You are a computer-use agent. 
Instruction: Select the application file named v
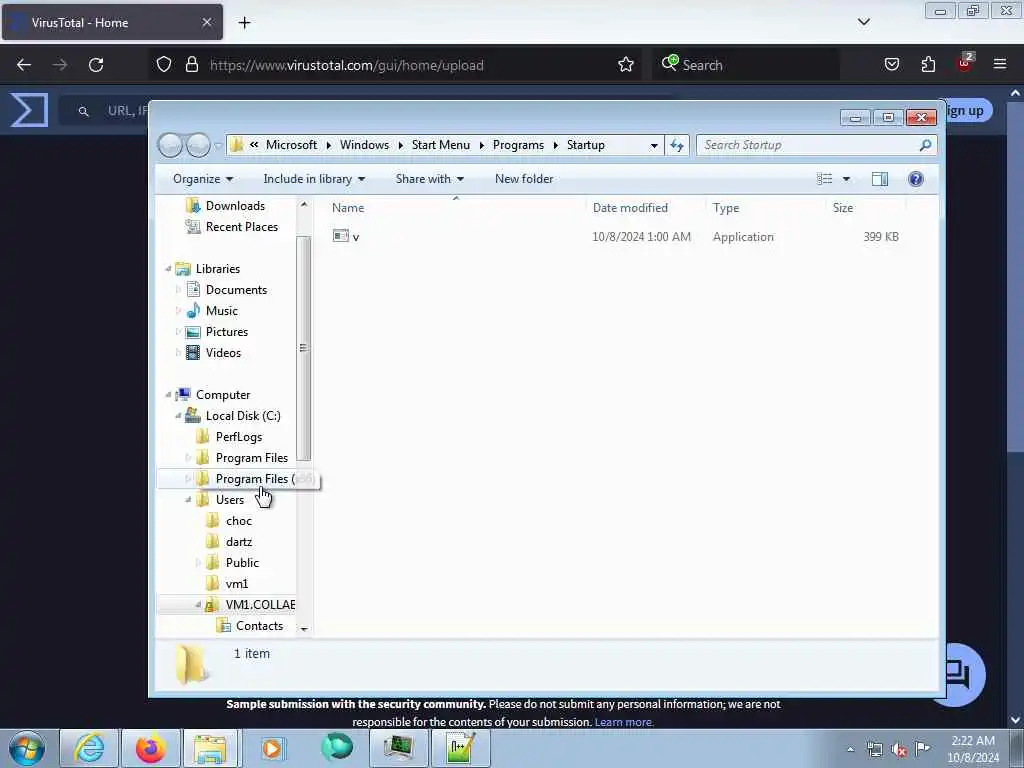pyautogui.click(x=356, y=236)
